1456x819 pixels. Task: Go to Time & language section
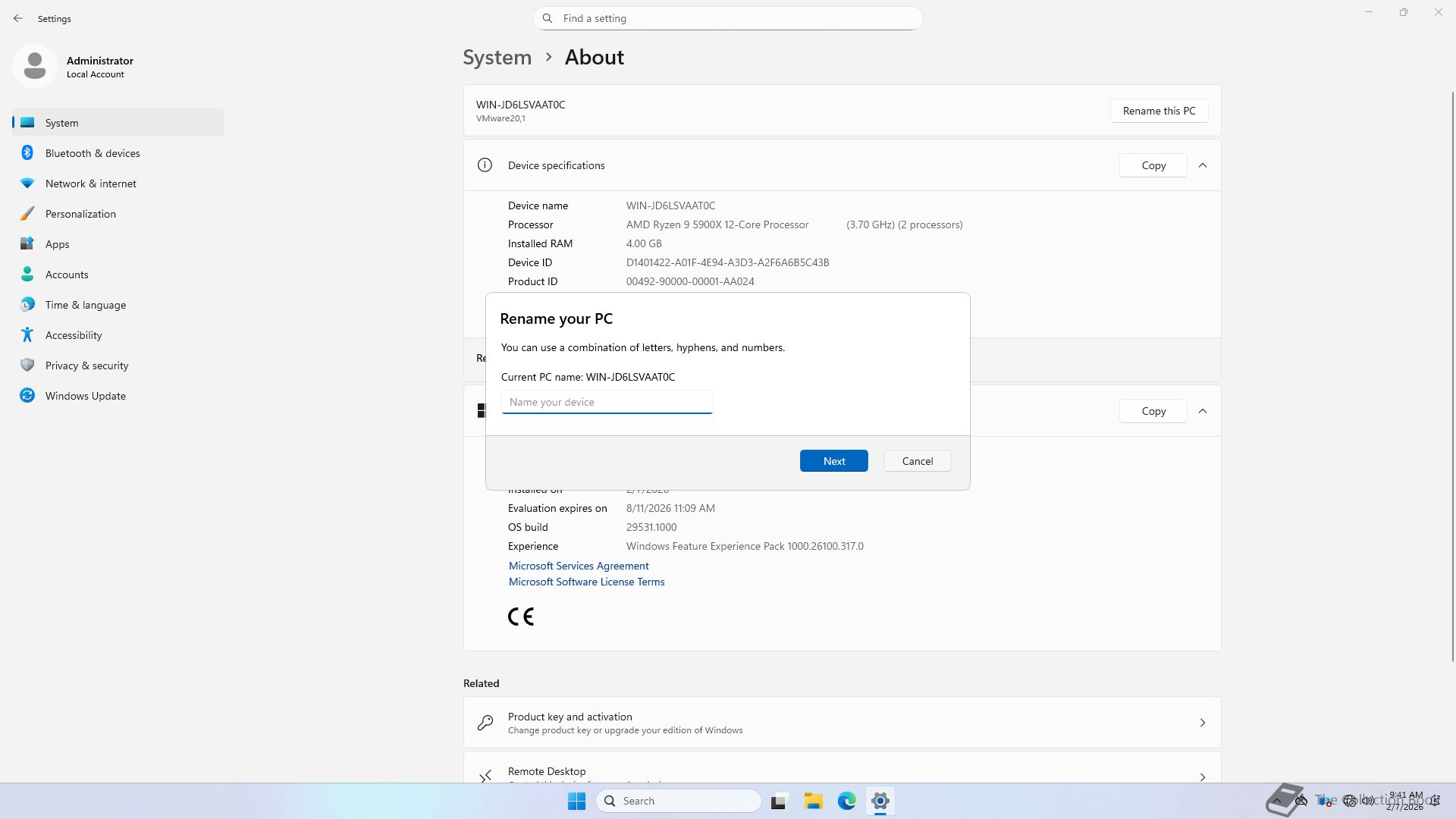pyautogui.click(x=85, y=305)
